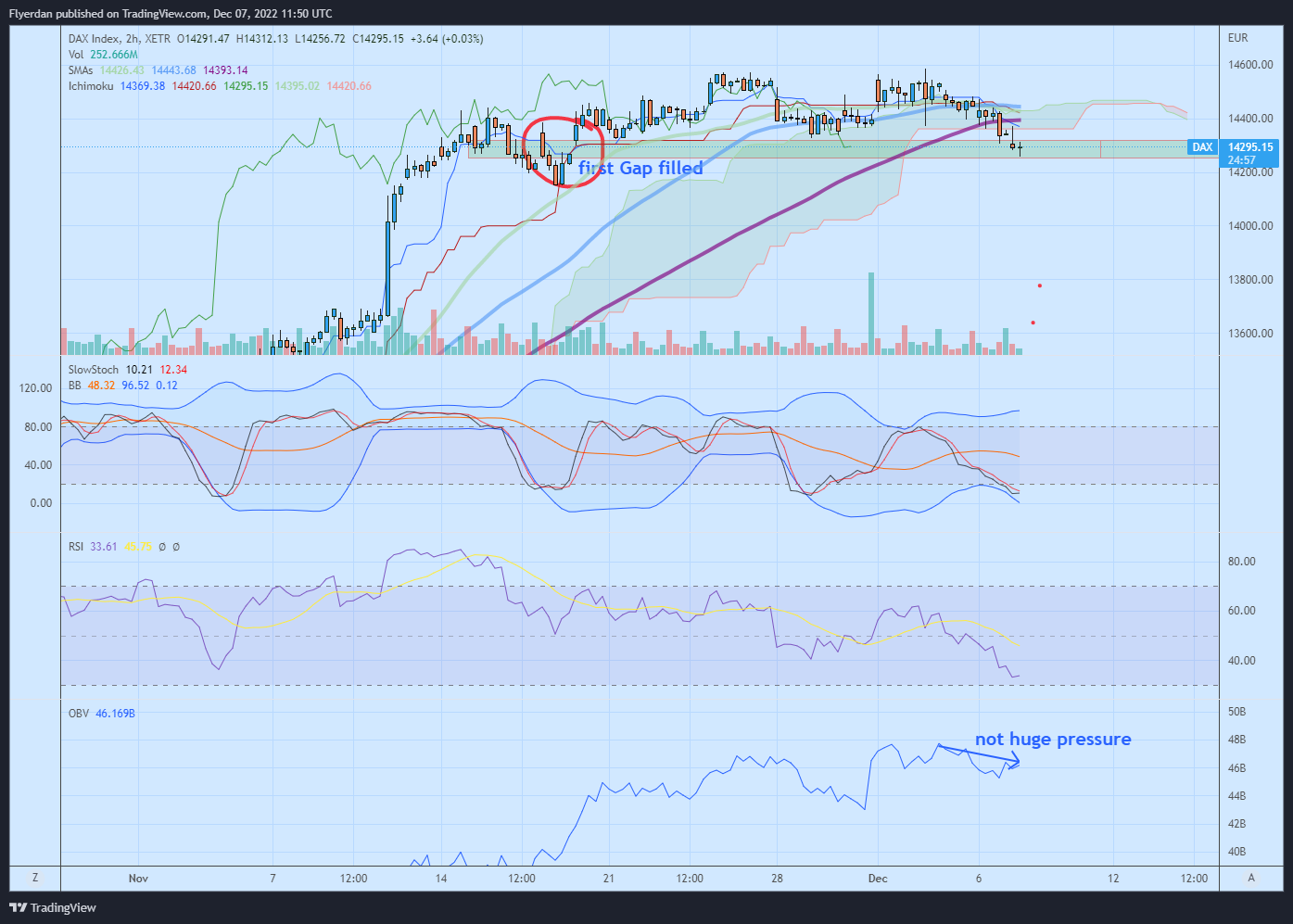Click the 13800.00 price axis label
This screenshot has width=1293, height=924.
click(x=1250, y=280)
